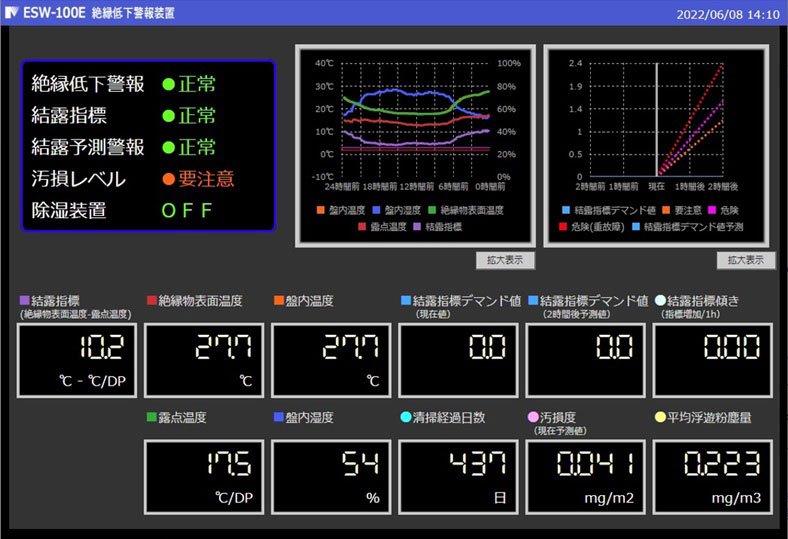Click the green 結露指標 status lamp
Viewport: 788px width, 539px height.
click(168, 116)
